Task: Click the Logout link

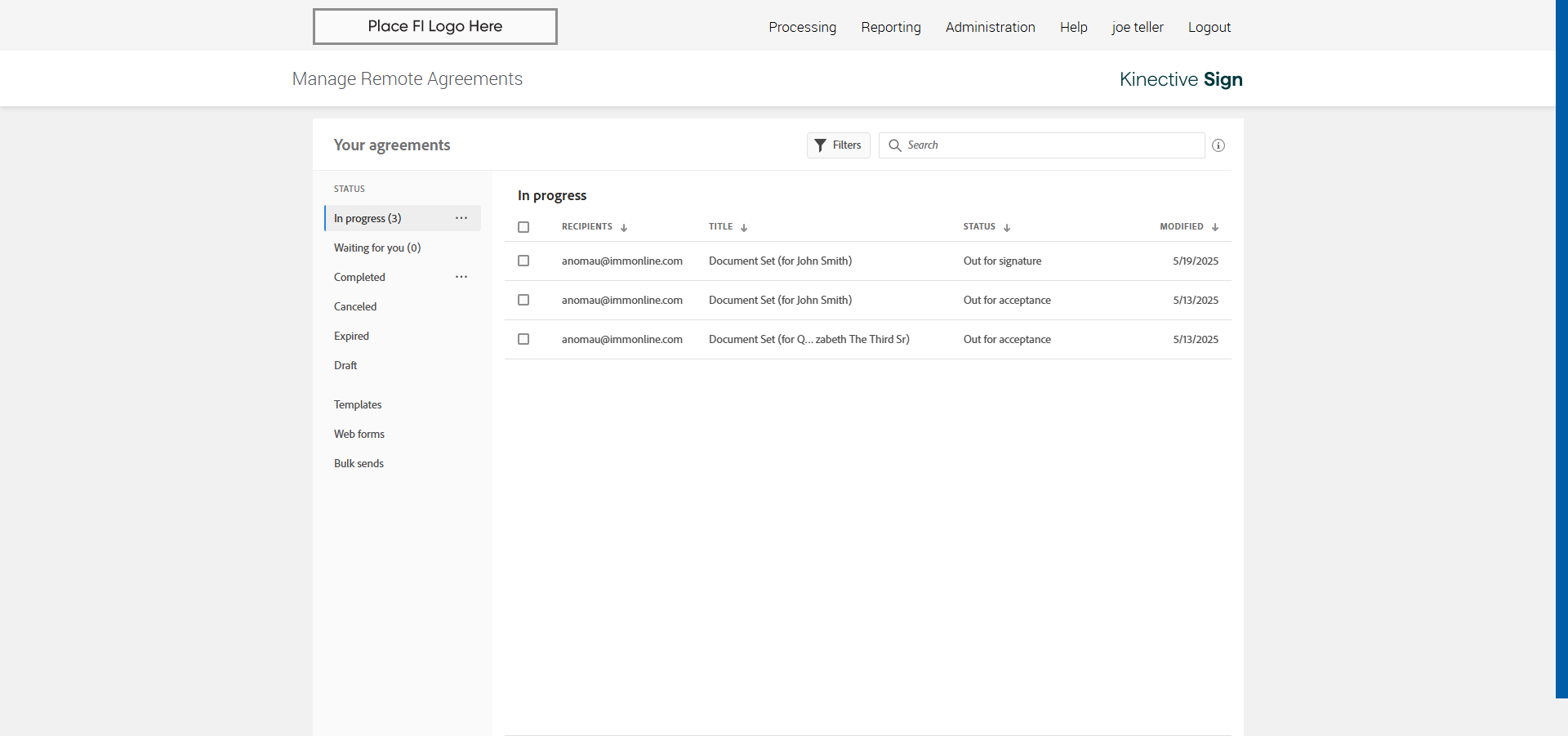Action: click(1209, 27)
